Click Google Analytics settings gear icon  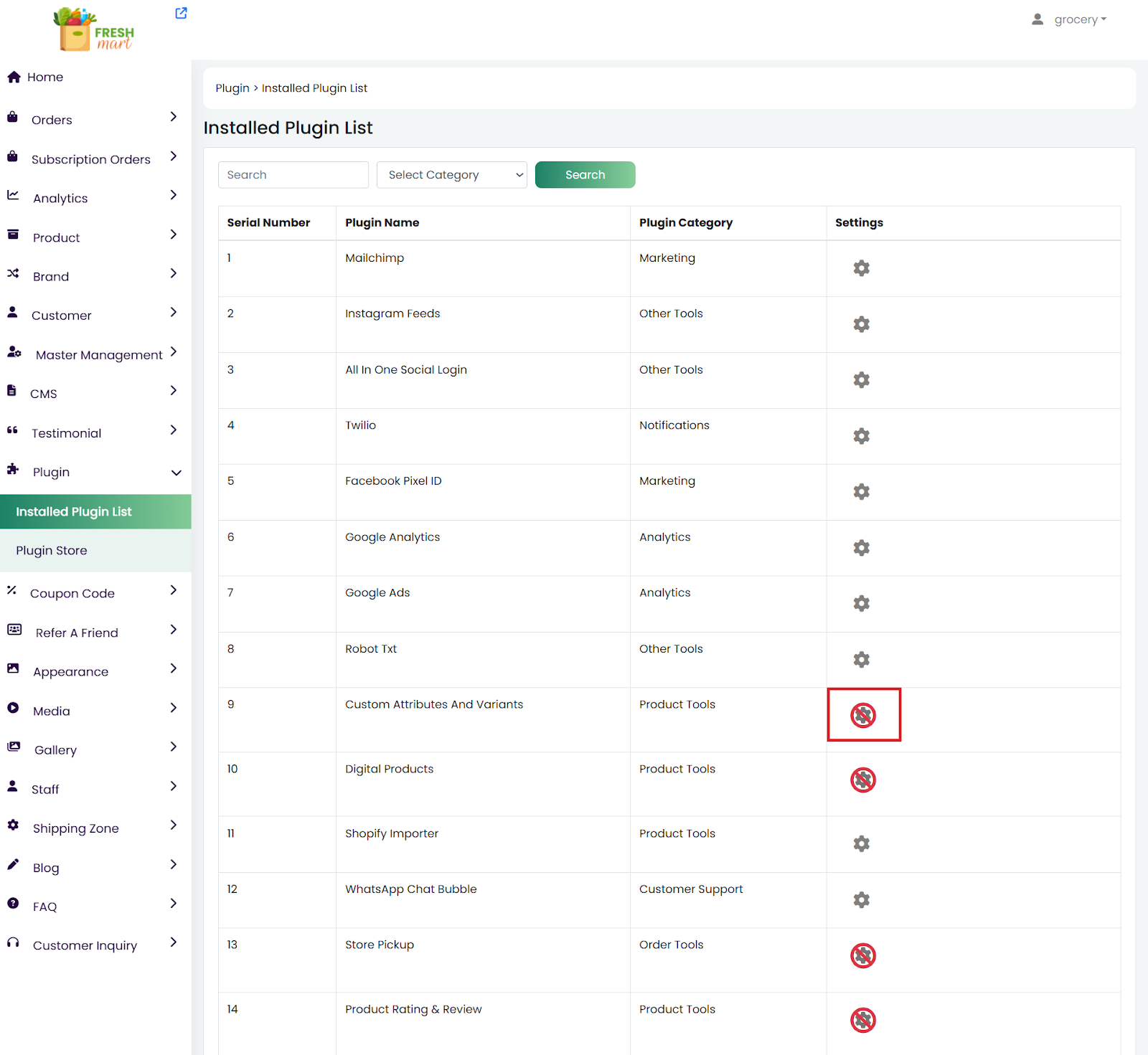click(x=861, y=548)
